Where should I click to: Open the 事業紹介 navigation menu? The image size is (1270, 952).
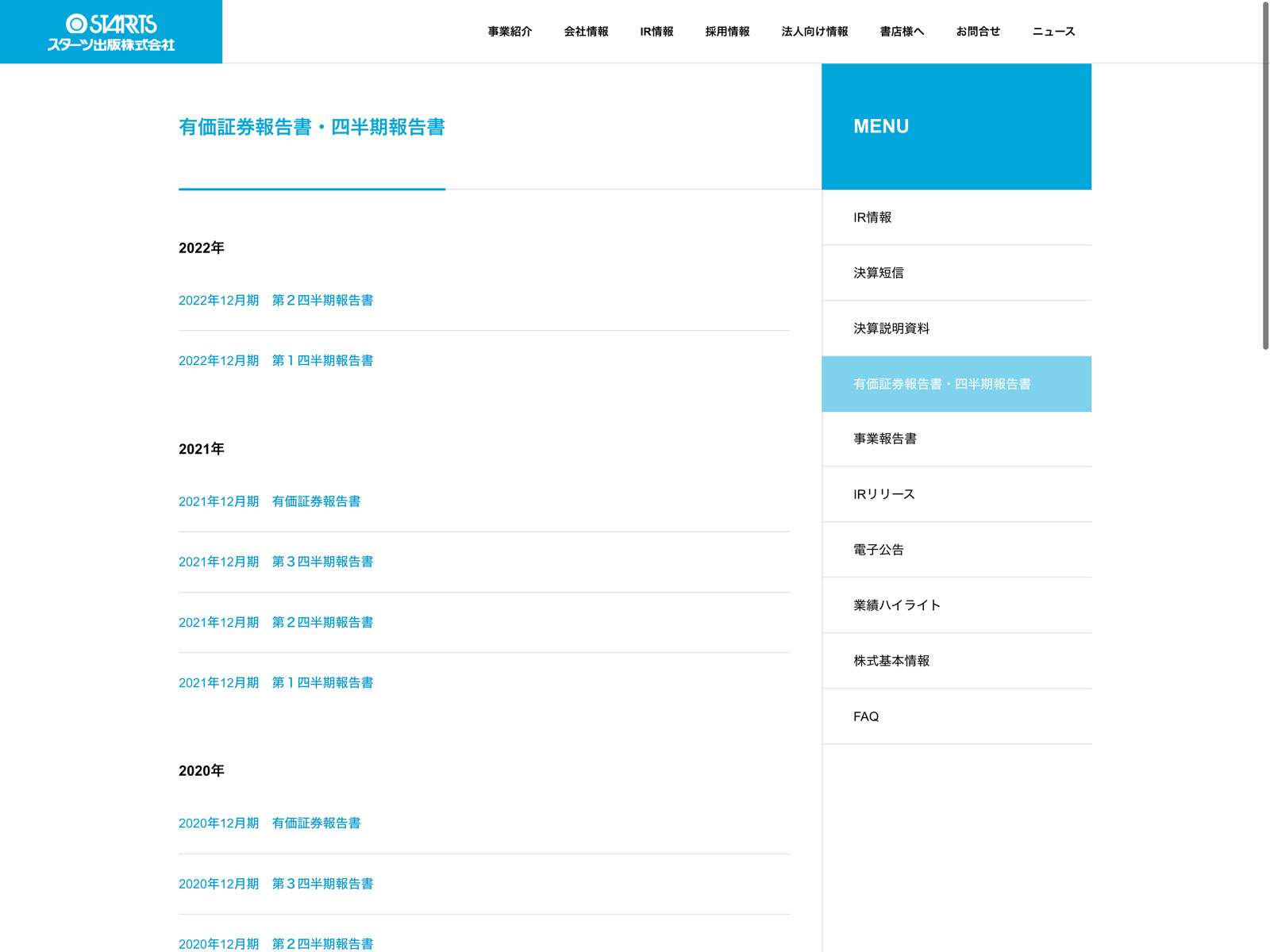pyautogui.click(x=510, y=32)
